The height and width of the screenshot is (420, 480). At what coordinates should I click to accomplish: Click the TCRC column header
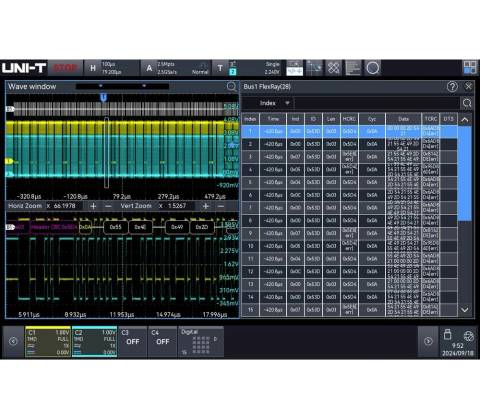[430, 119]
